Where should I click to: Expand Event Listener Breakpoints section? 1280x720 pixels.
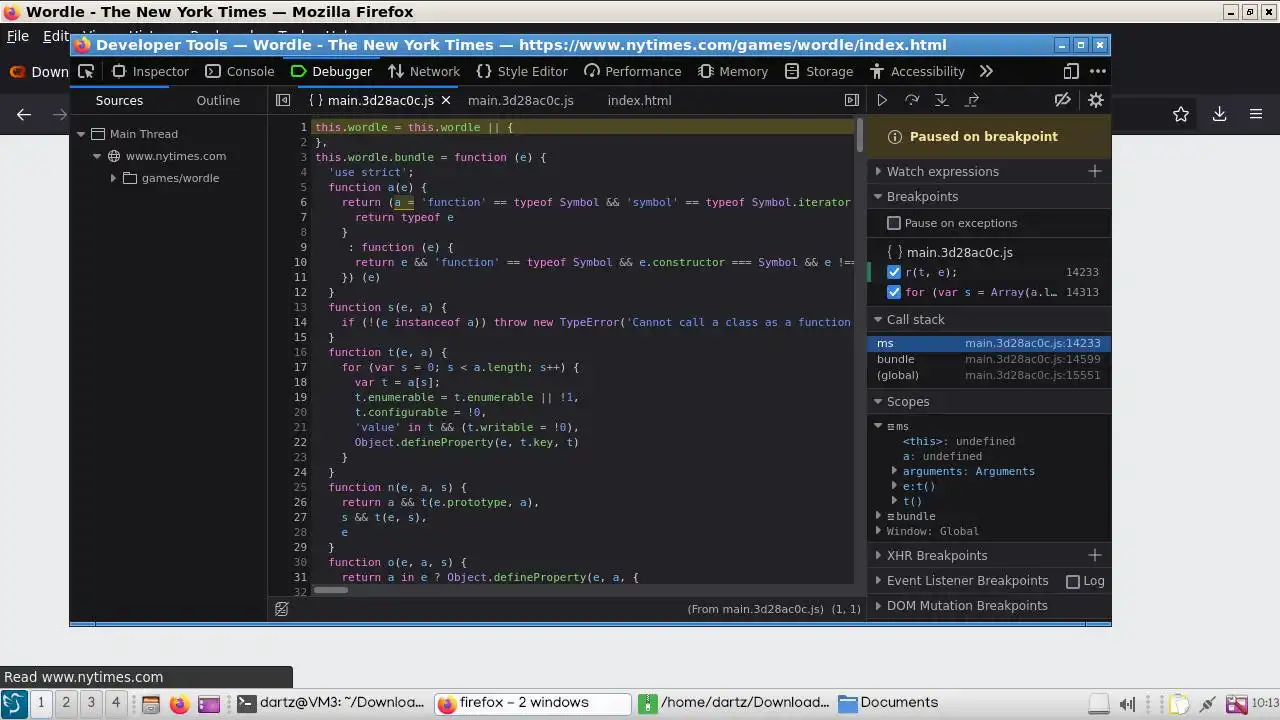[967, 580]
